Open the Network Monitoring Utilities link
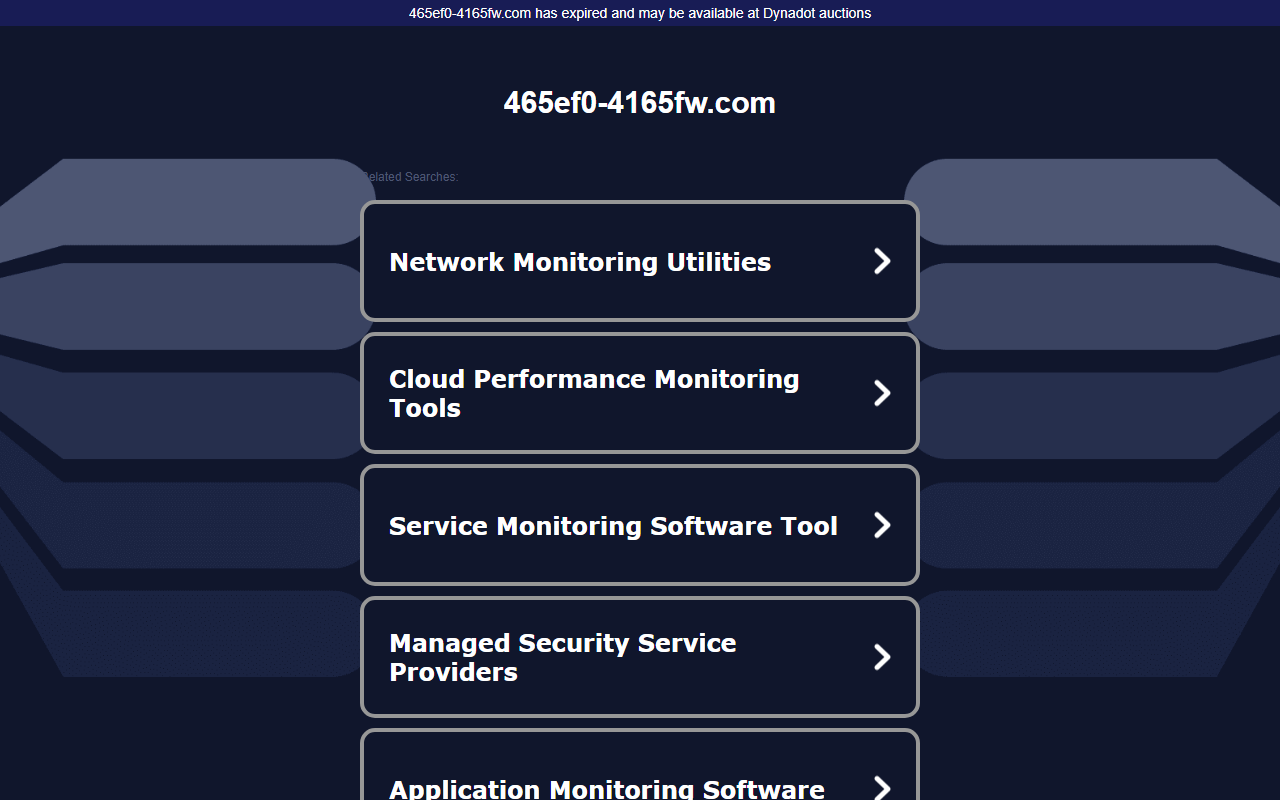 pyautogui.click(x=639, y=261)
